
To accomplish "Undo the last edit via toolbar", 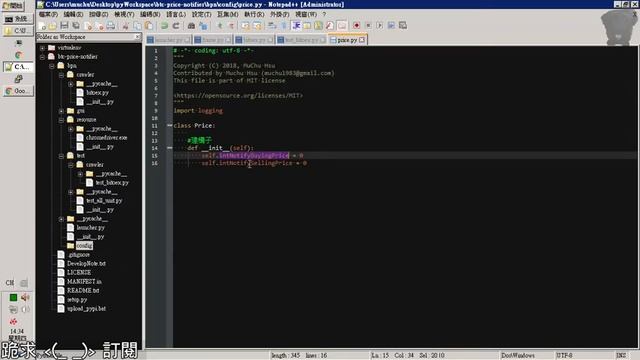I will (x=165, y=26).
